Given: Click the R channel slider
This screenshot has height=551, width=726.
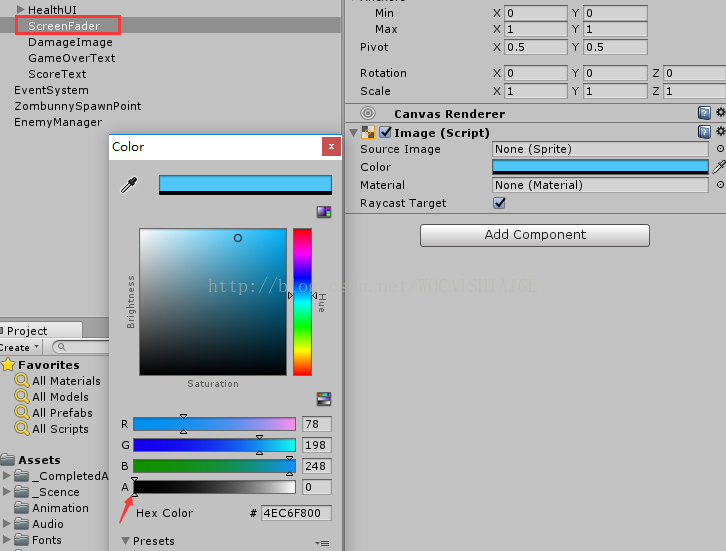Looking at the screenshot, I should coord(214,424).
